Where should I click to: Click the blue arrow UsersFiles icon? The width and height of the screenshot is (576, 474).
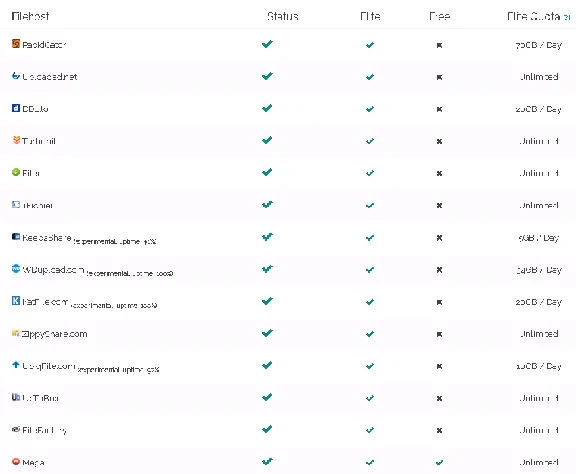coord(16,365)
